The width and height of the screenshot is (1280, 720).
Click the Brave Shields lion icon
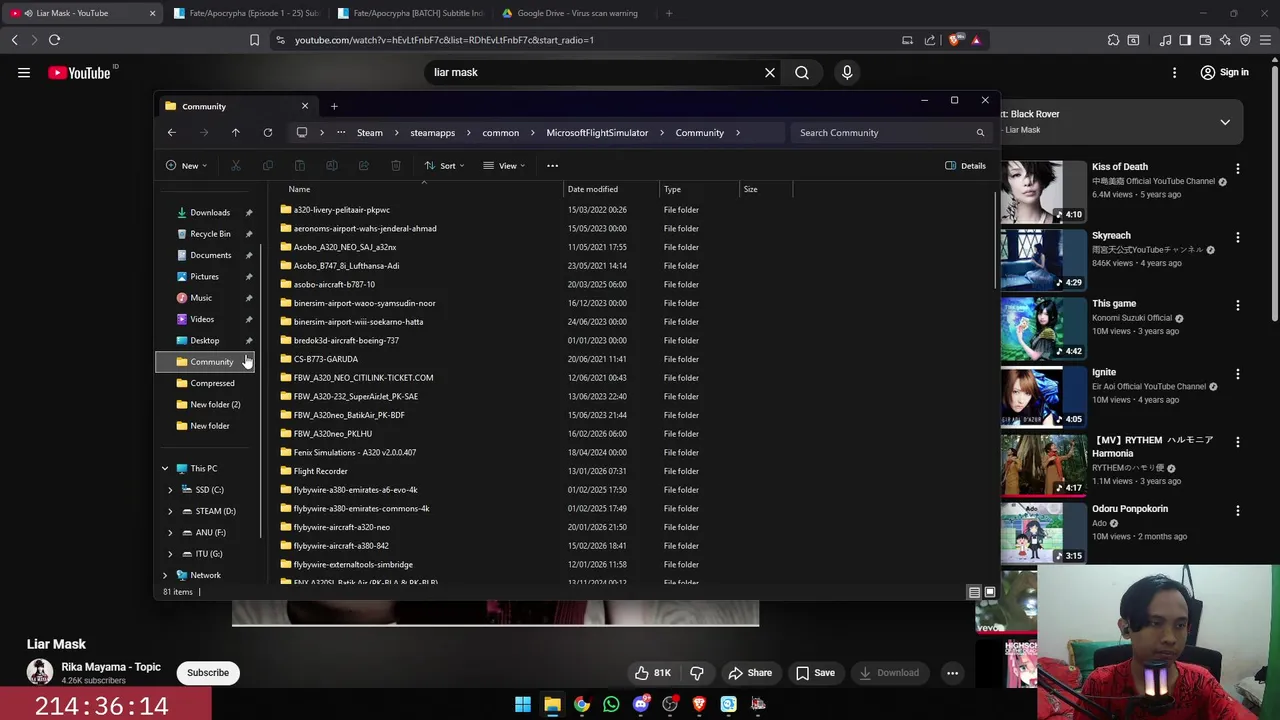click(x=954, y=40)
